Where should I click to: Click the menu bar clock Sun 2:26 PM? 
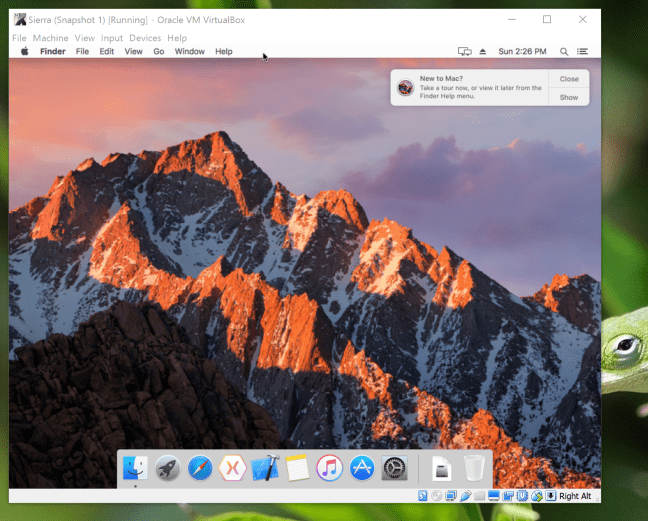pos(522,51)
